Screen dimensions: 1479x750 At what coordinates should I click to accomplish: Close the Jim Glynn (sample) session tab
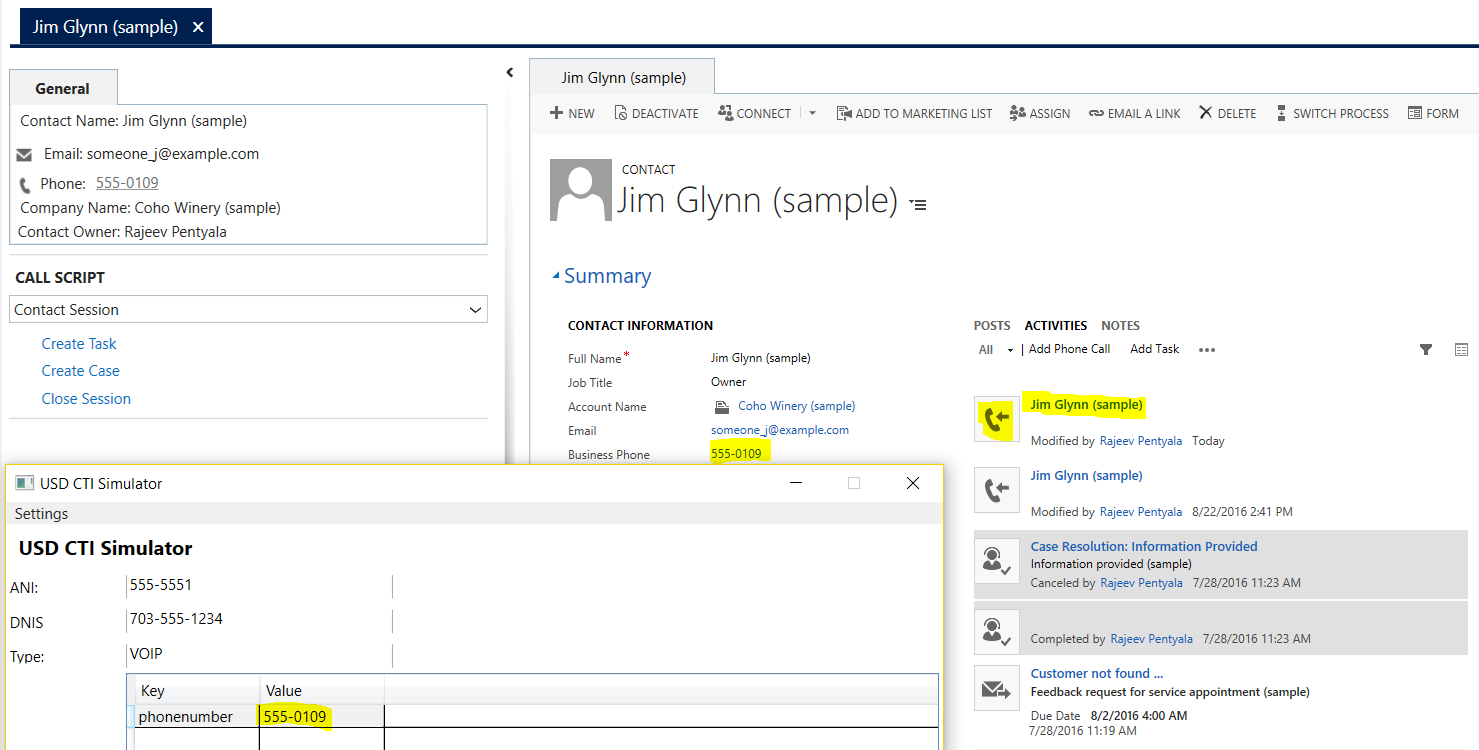click(x=198, y=27)
